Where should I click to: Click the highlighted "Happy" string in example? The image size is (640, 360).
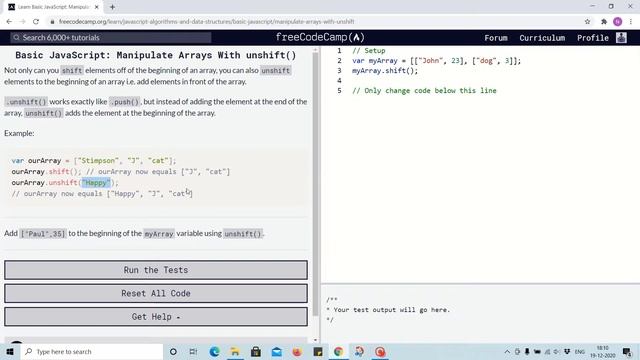pos(96,182)
